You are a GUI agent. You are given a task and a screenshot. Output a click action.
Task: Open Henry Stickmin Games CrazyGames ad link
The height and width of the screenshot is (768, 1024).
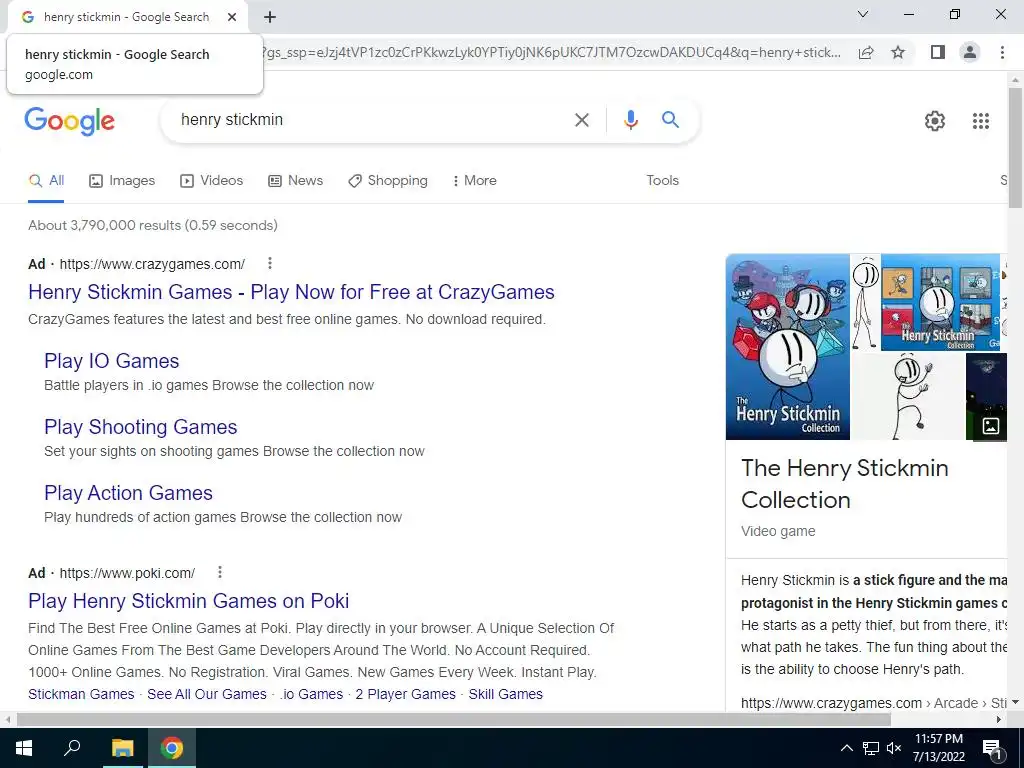point(291,292)
